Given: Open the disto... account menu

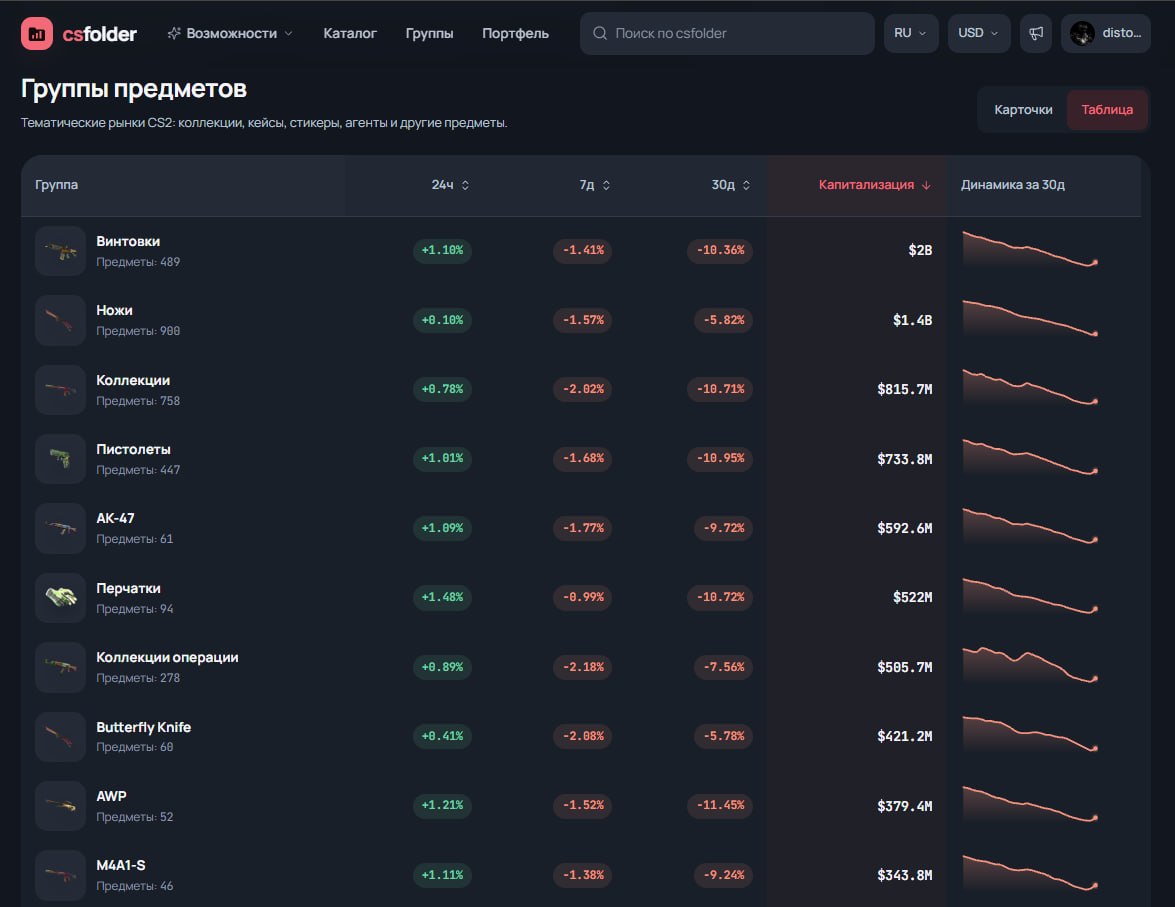Looking at the screenshot, I should (x=1105, y=33).
